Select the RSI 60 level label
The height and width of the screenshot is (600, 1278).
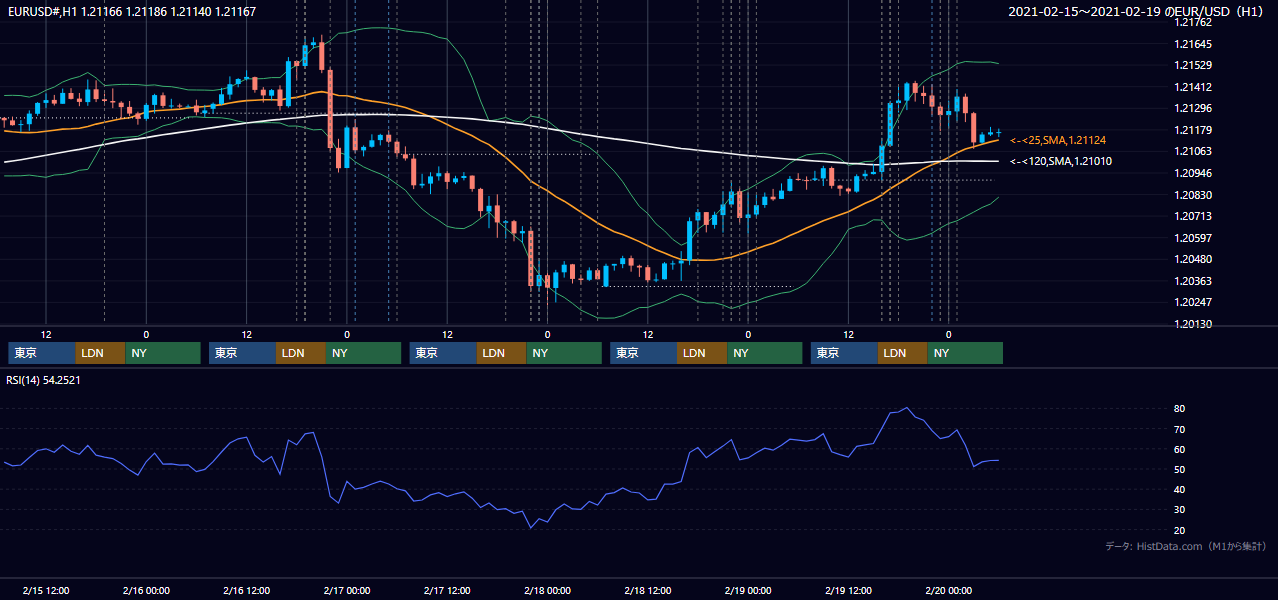tap(1179, 449)
